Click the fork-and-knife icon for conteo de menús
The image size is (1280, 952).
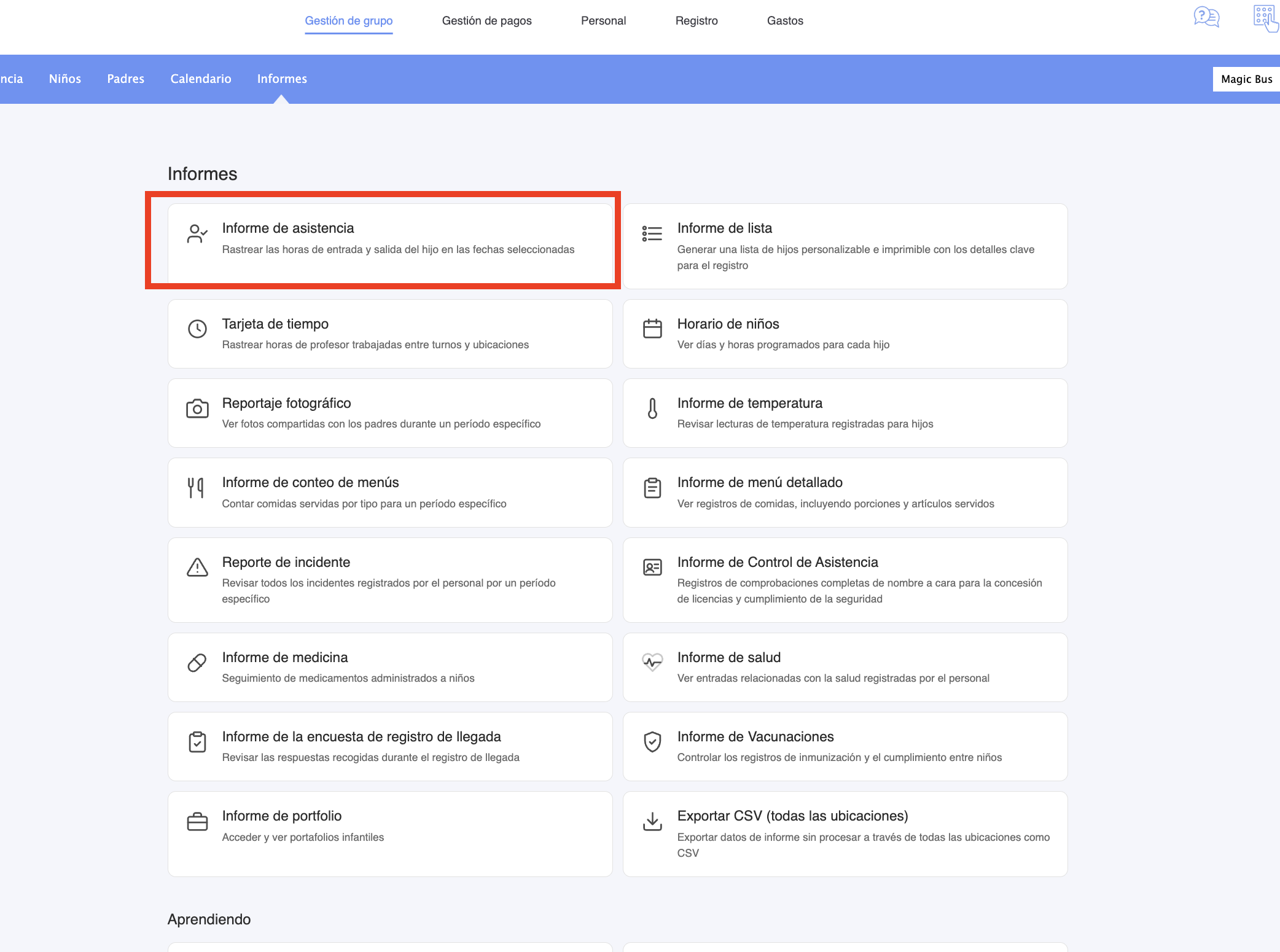pyautogui.click(x=196, y=488)
